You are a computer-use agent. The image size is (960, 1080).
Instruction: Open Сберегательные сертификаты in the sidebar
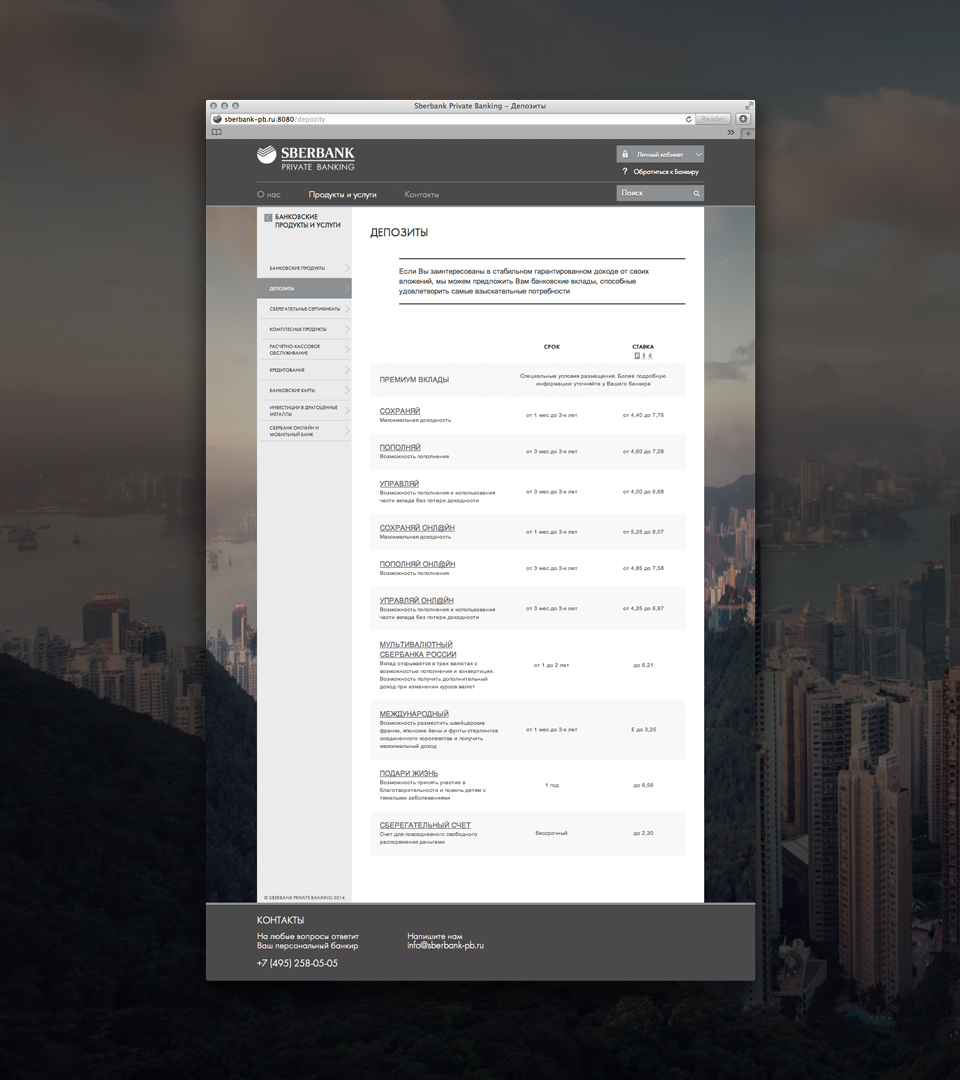tap(304, 309)
